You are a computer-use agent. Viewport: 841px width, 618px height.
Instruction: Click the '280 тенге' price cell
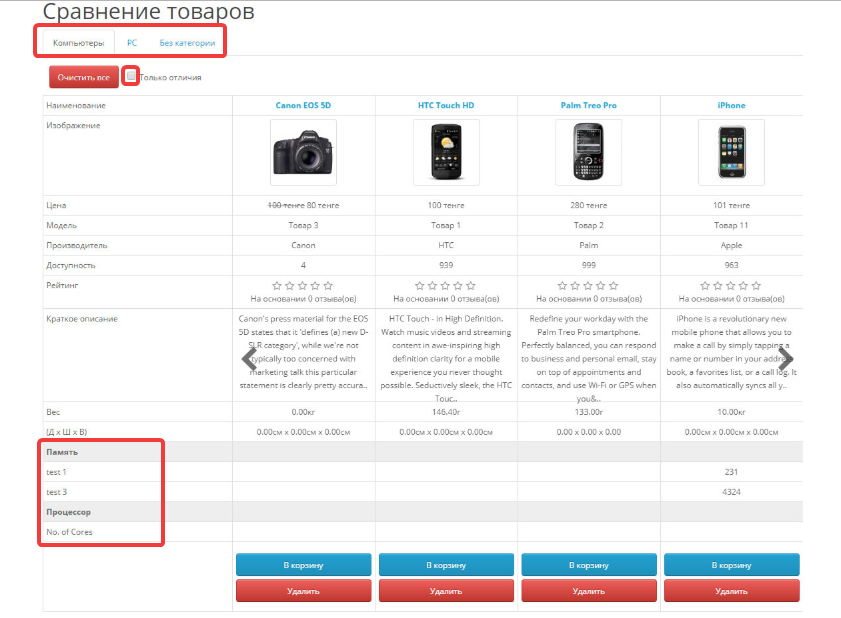(x=588, y=205)
